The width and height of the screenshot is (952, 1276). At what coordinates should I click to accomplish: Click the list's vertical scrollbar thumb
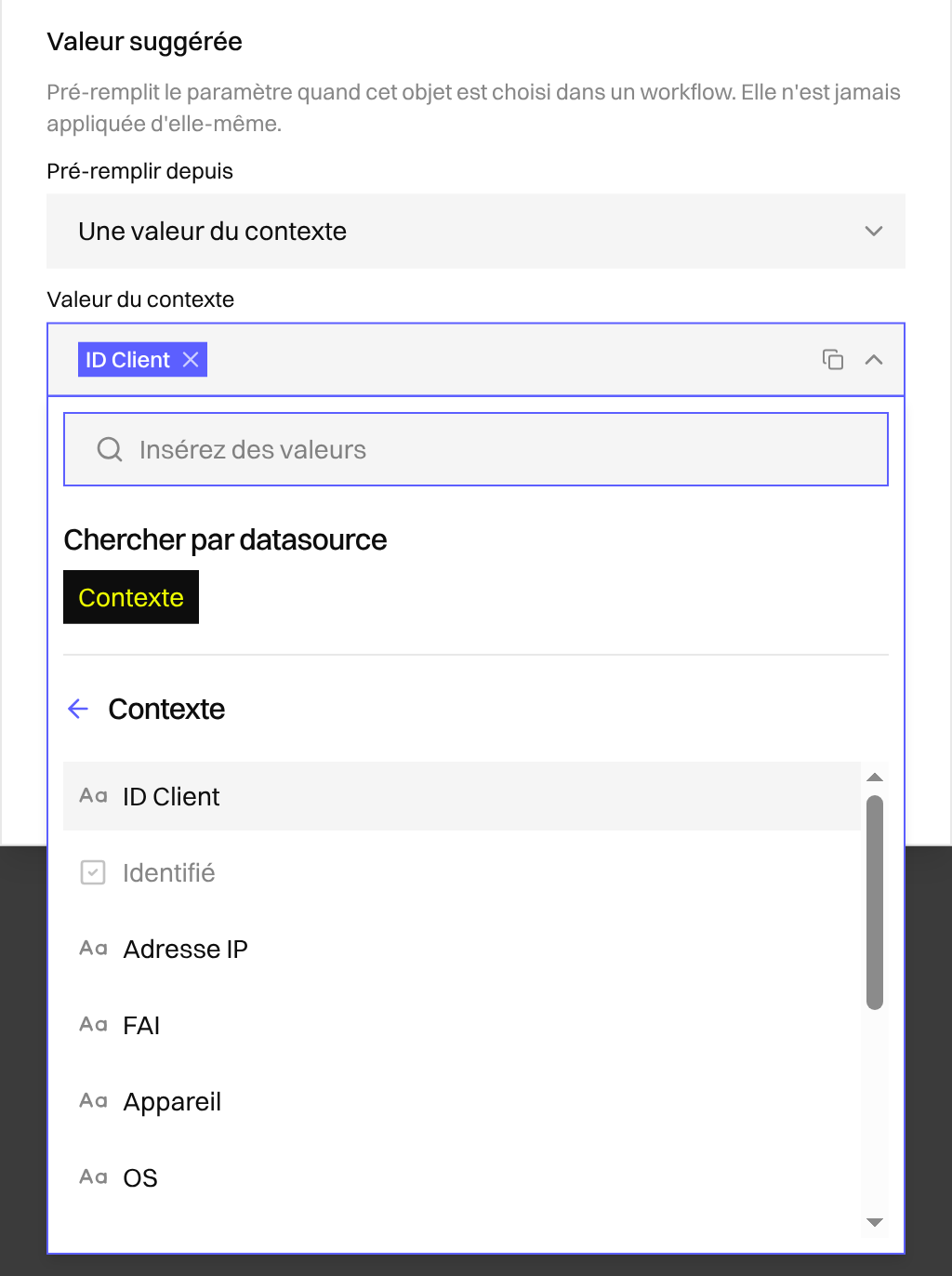[874, 902]
